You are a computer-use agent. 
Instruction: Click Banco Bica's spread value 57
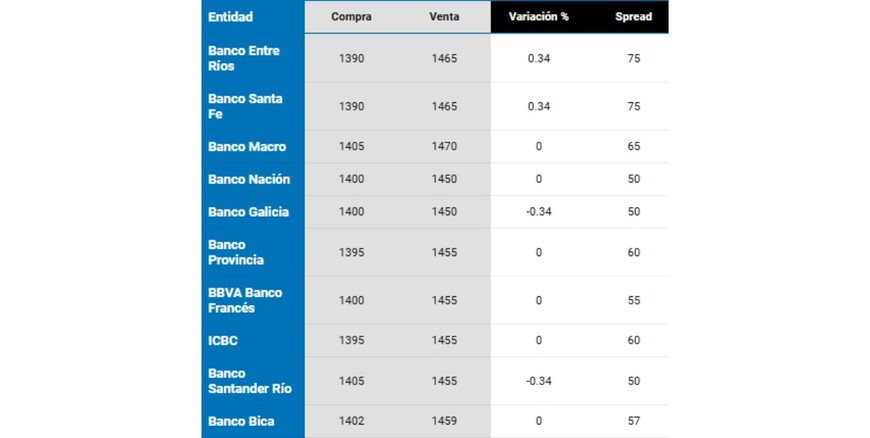coord(633,421)
